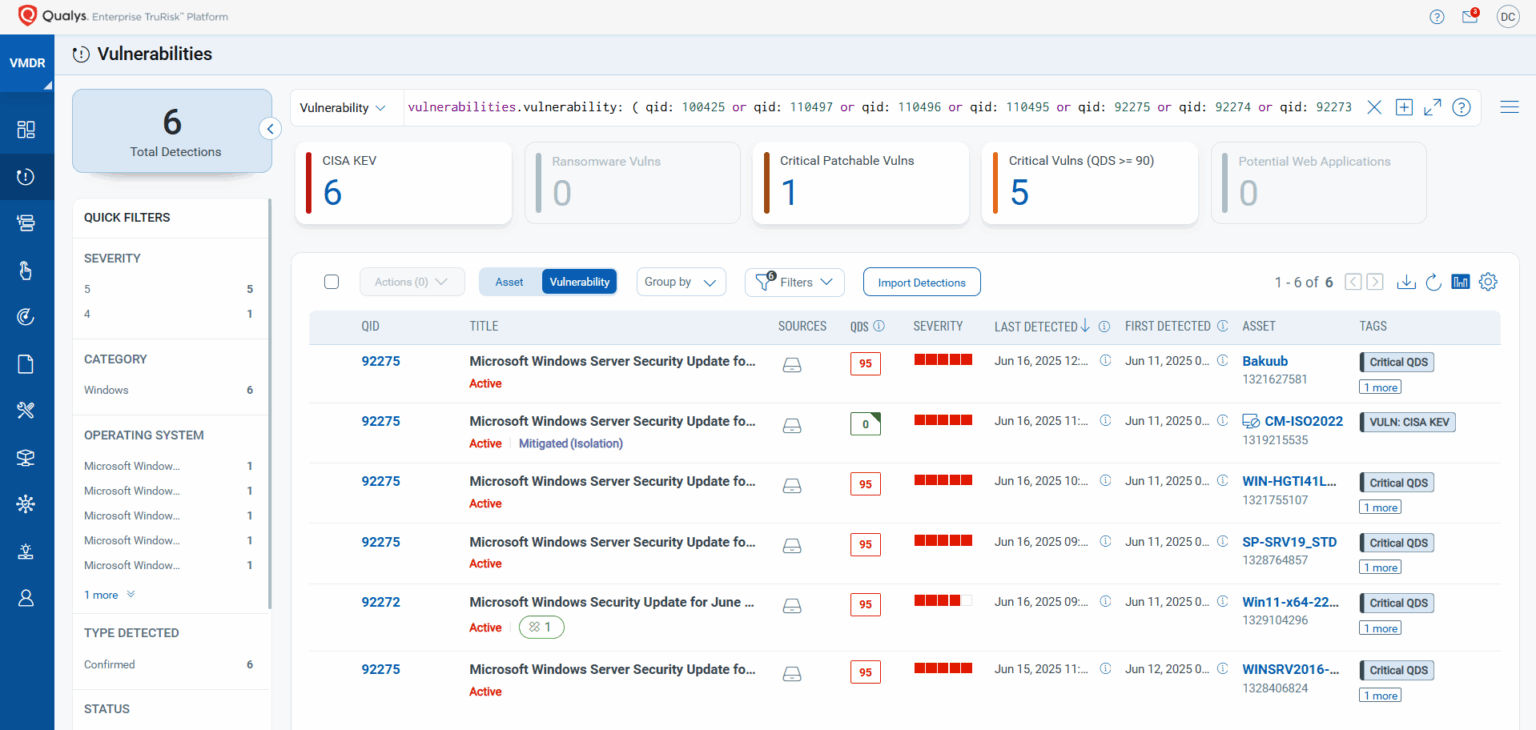Screen dimensions: 1536x730
Task: Click Import Detections button
Action: coord(921,282)
